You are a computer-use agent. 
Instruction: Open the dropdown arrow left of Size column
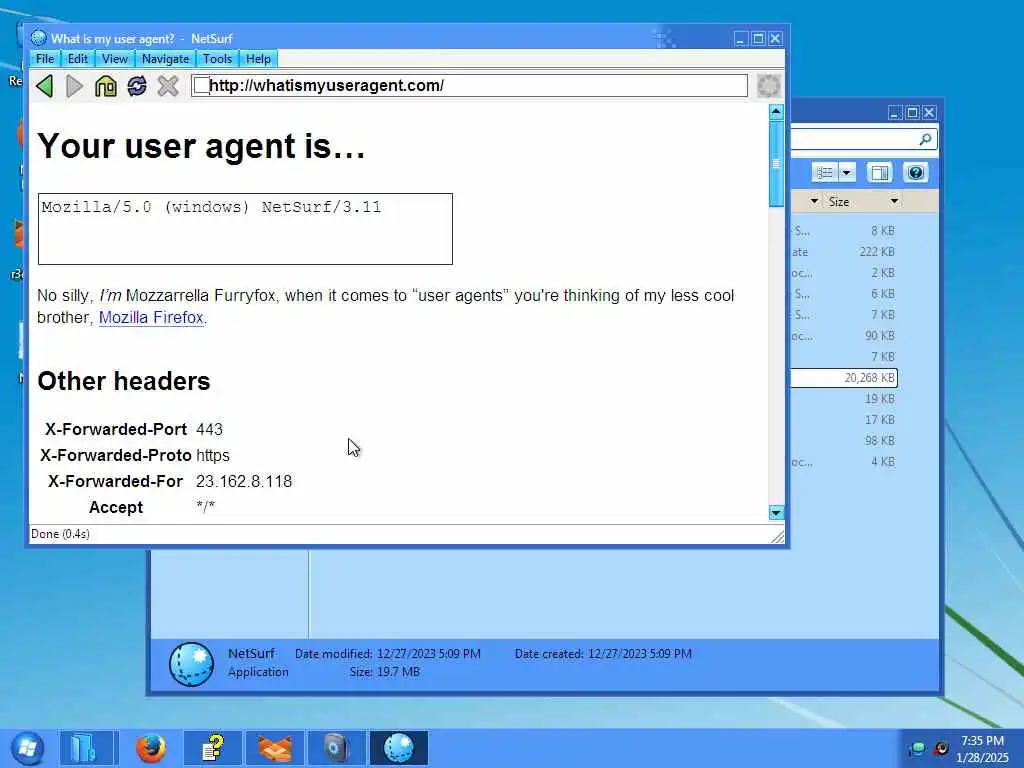point(814,201)
